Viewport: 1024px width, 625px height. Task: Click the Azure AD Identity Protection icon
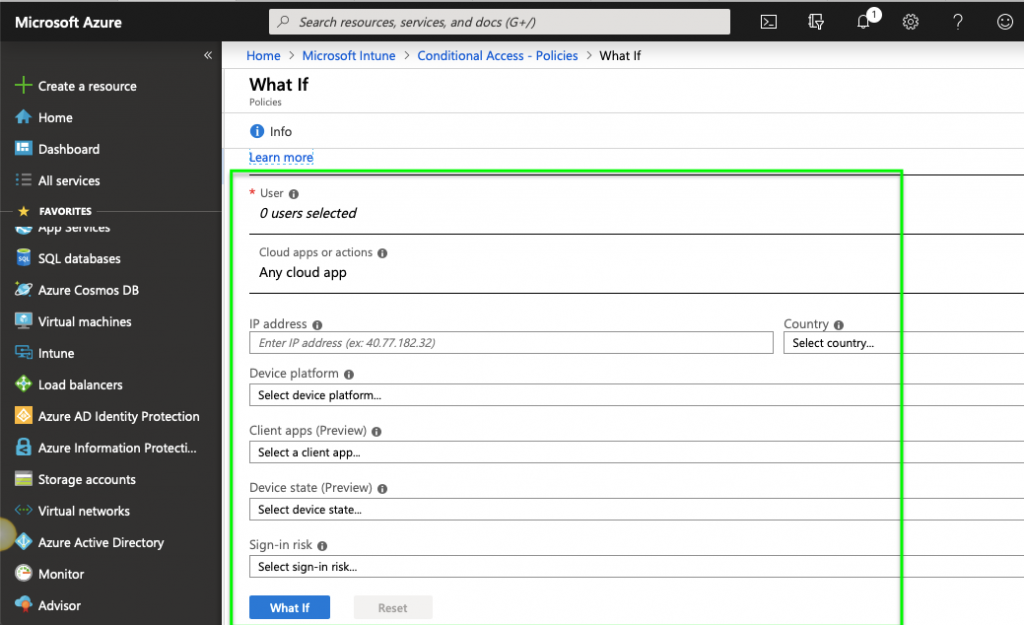pyautogui.click(x=24, y=415)
